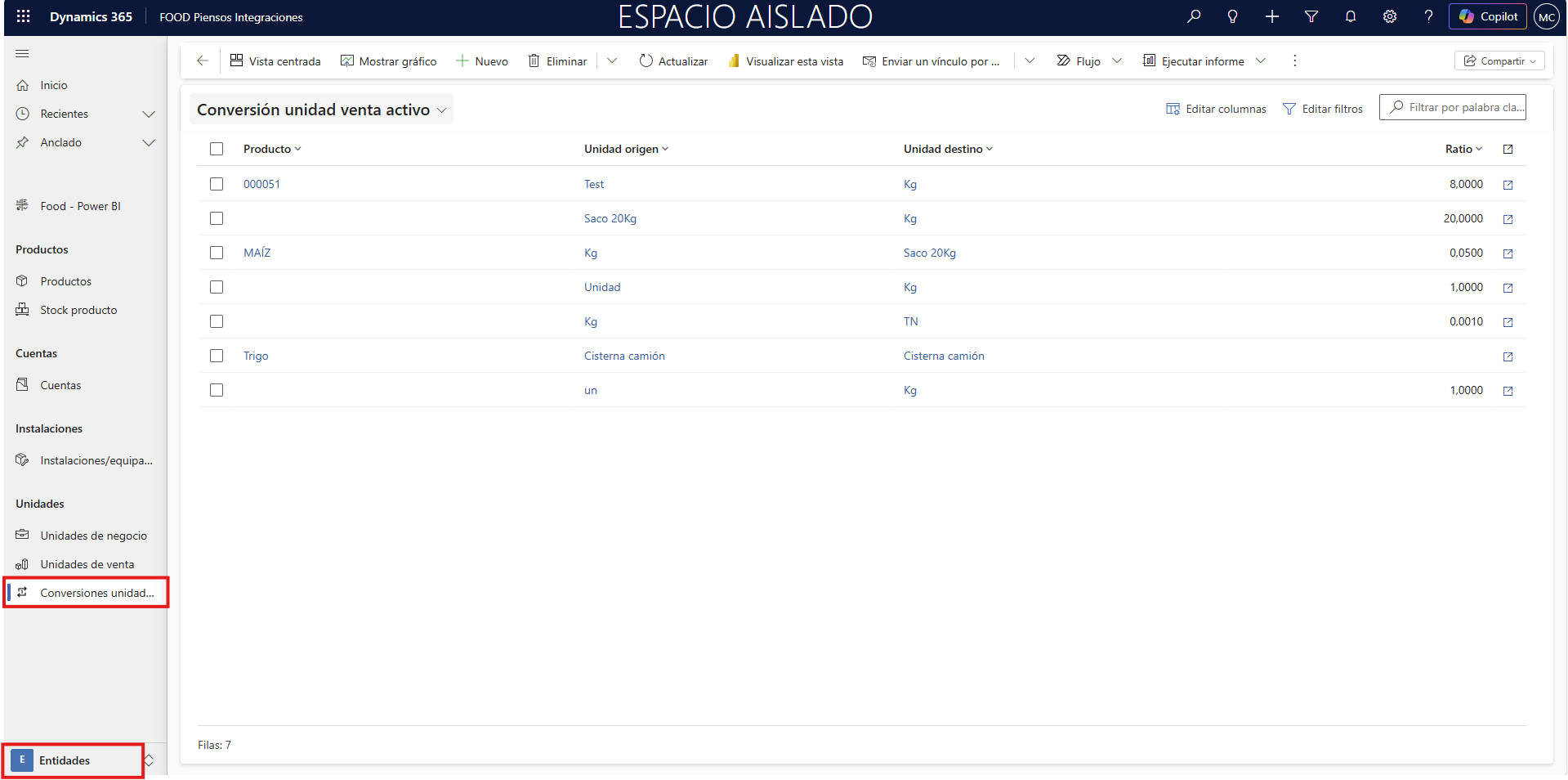The height and width of the screenshot is (780, 1568).
Task: Toggle the select-all rows checkbox
Action: (x=217, y=149)
